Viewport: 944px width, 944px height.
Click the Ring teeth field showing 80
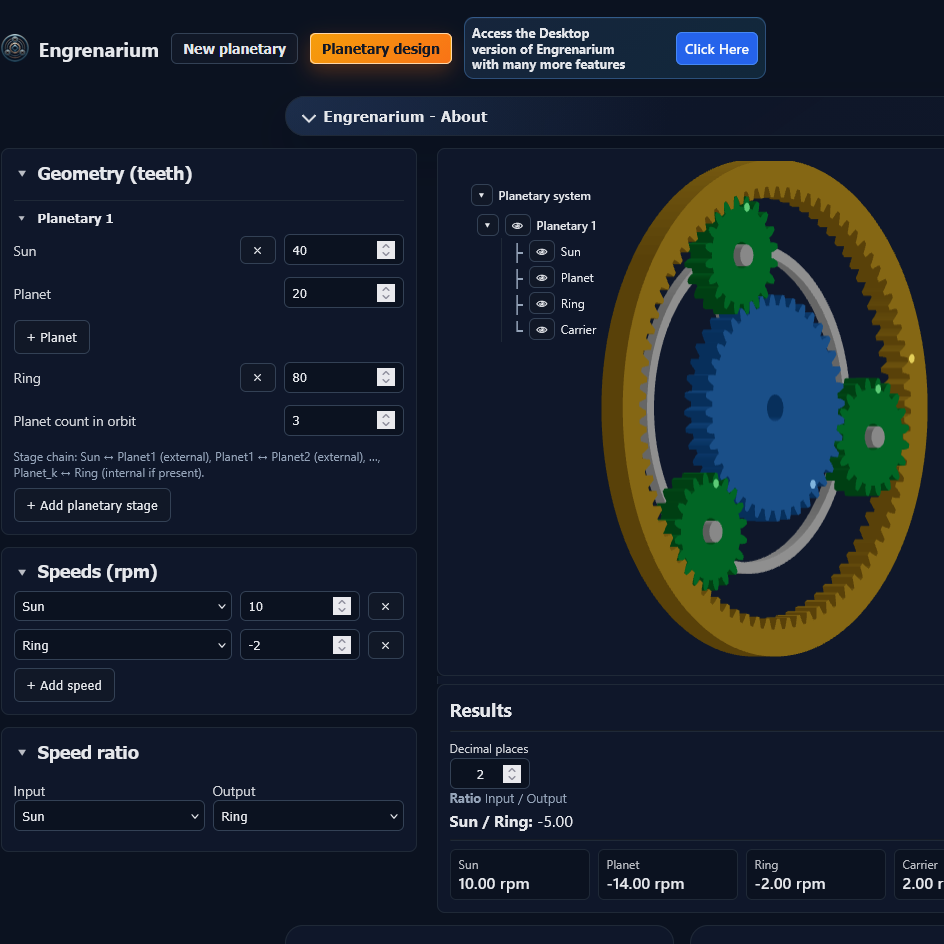344,377
